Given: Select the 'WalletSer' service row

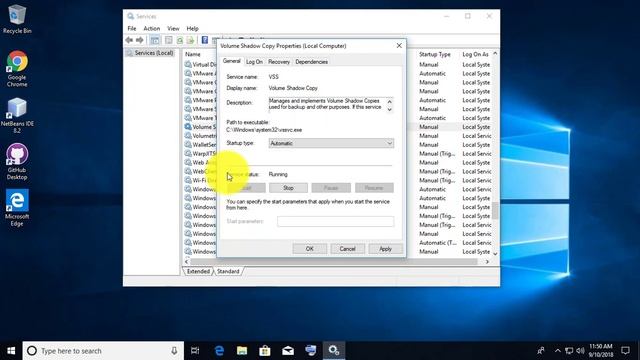Looking at the screenshot, I should pyautogui.click(x=200, y=144).
